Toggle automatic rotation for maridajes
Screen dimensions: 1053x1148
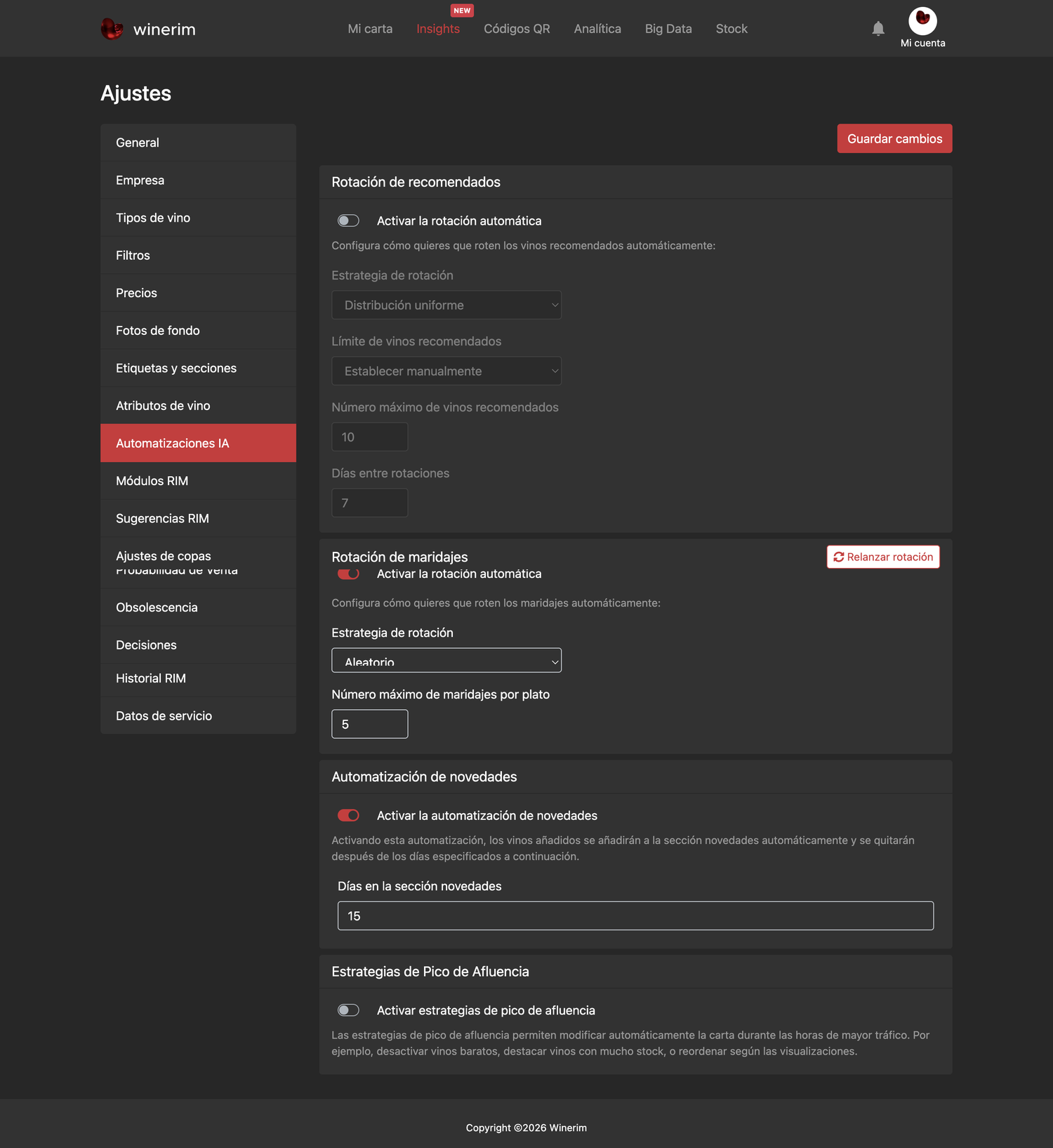tap(348, 574)
